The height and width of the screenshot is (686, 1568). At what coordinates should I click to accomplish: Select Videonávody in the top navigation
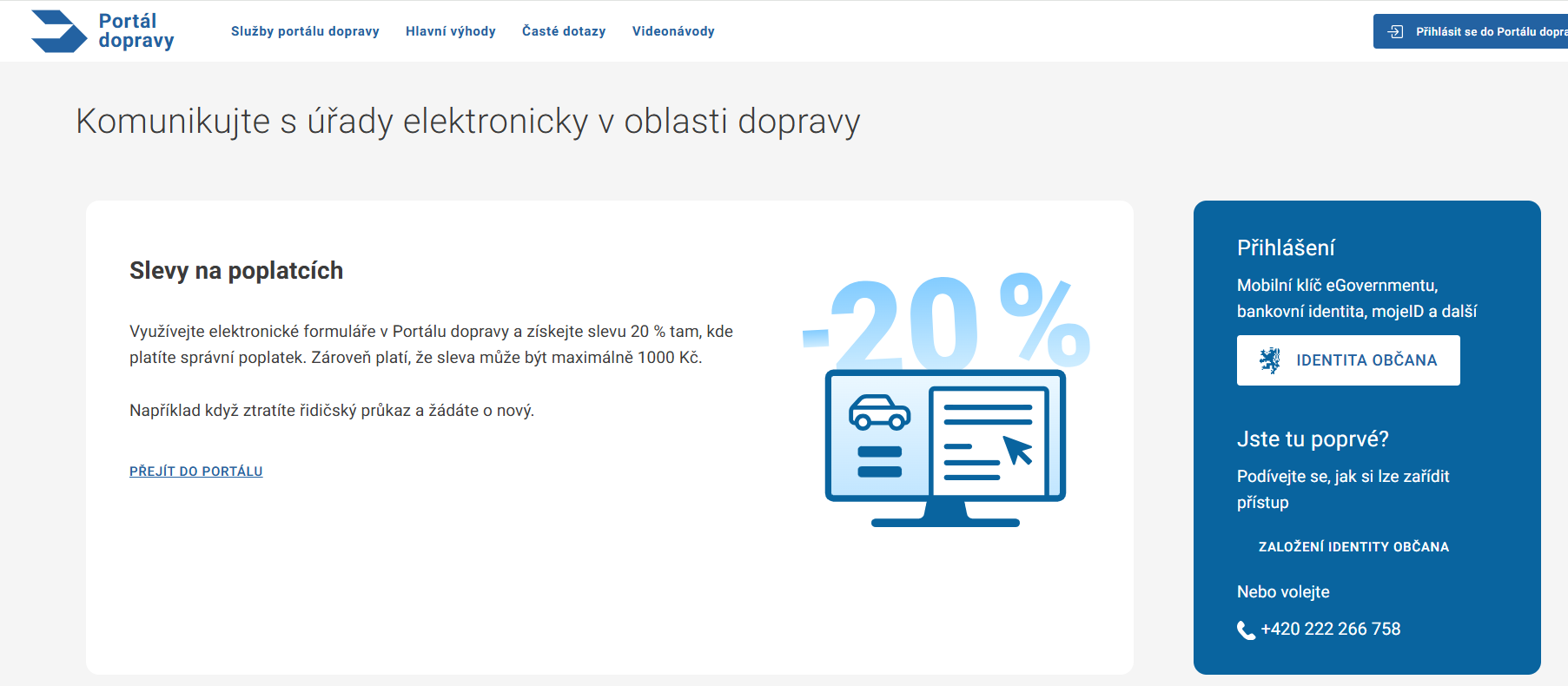tap(673, 31)
